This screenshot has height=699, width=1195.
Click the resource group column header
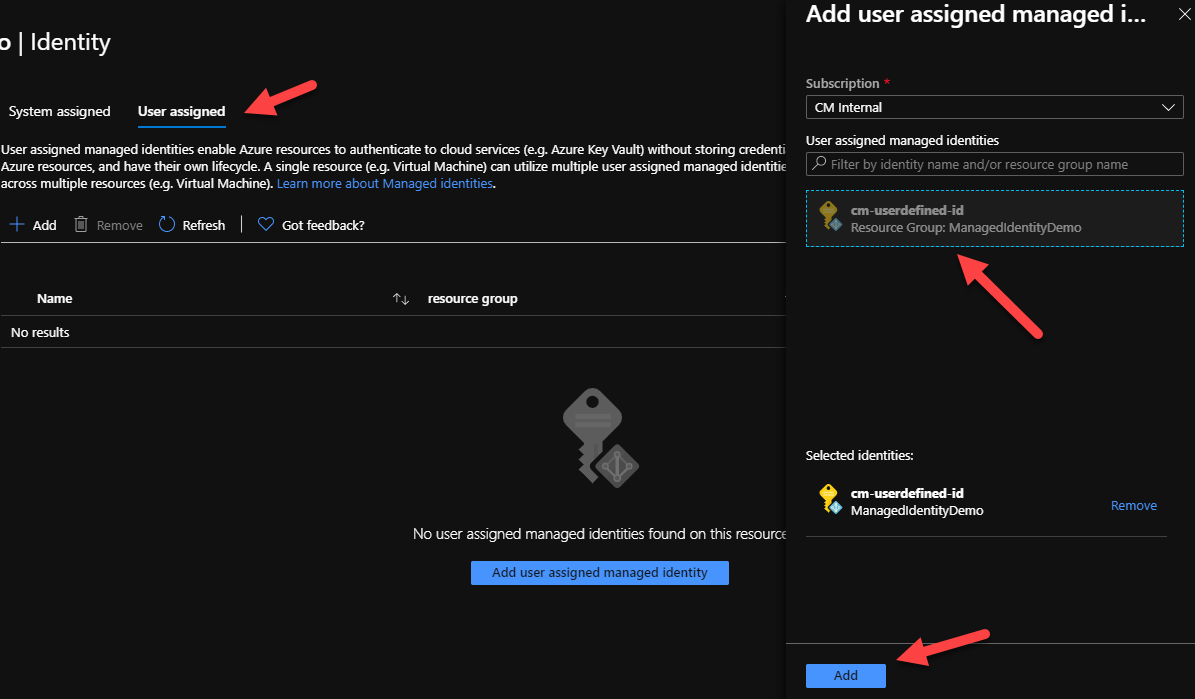473,299
